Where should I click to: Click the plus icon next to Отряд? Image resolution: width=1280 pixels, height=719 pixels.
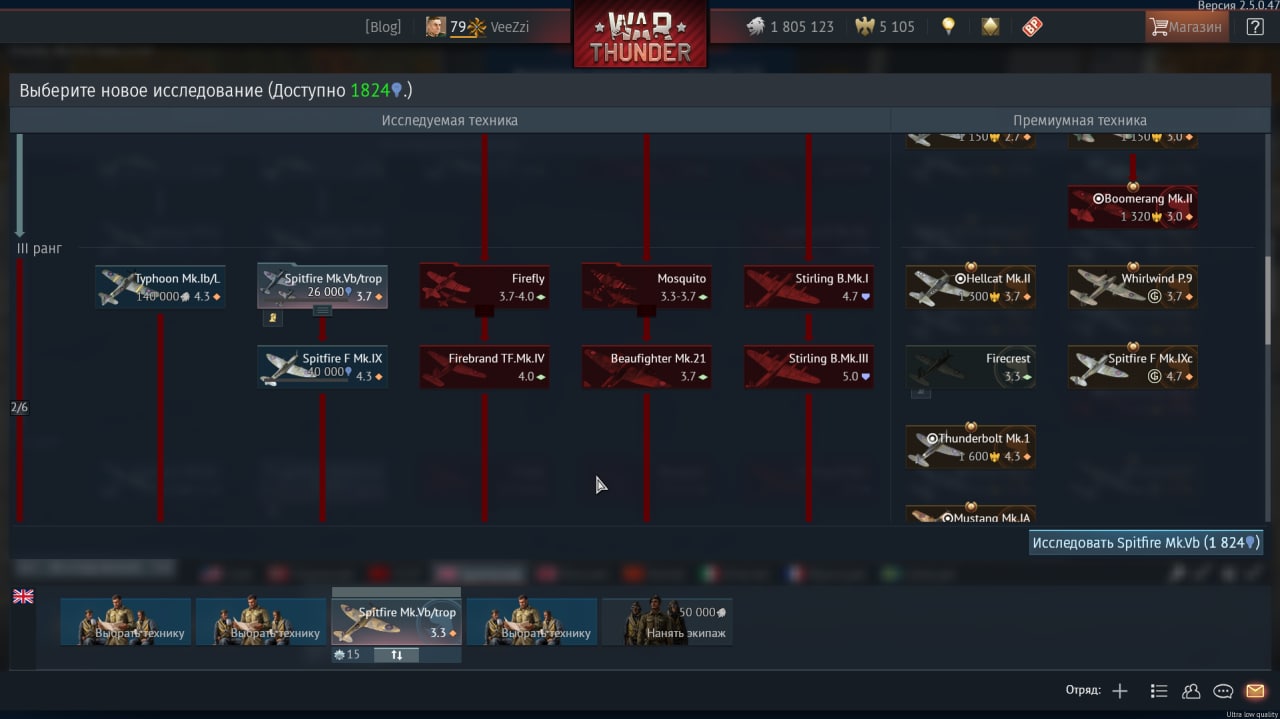1120,691
